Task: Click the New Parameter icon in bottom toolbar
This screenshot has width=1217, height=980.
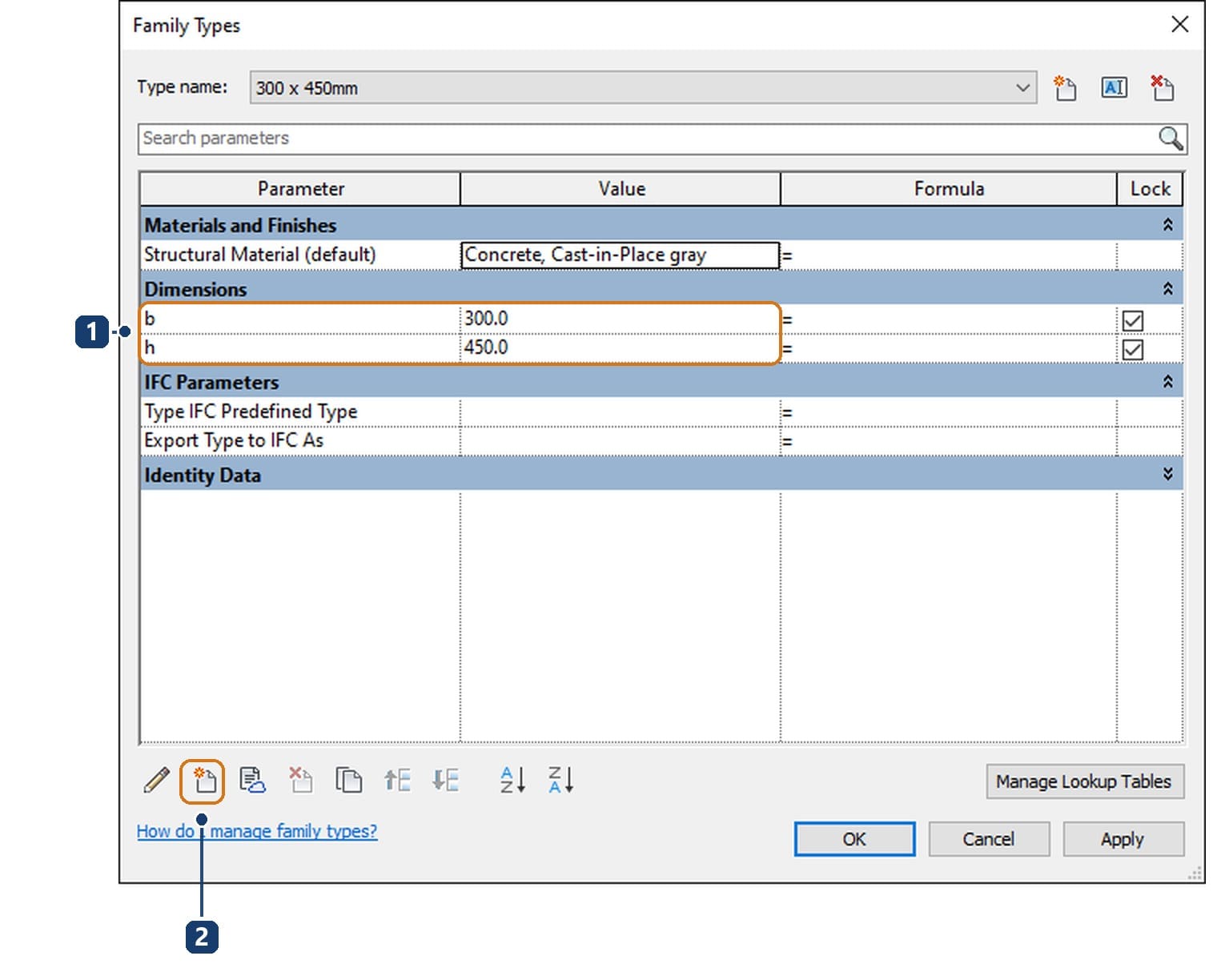Action: (x=204, y=780)
